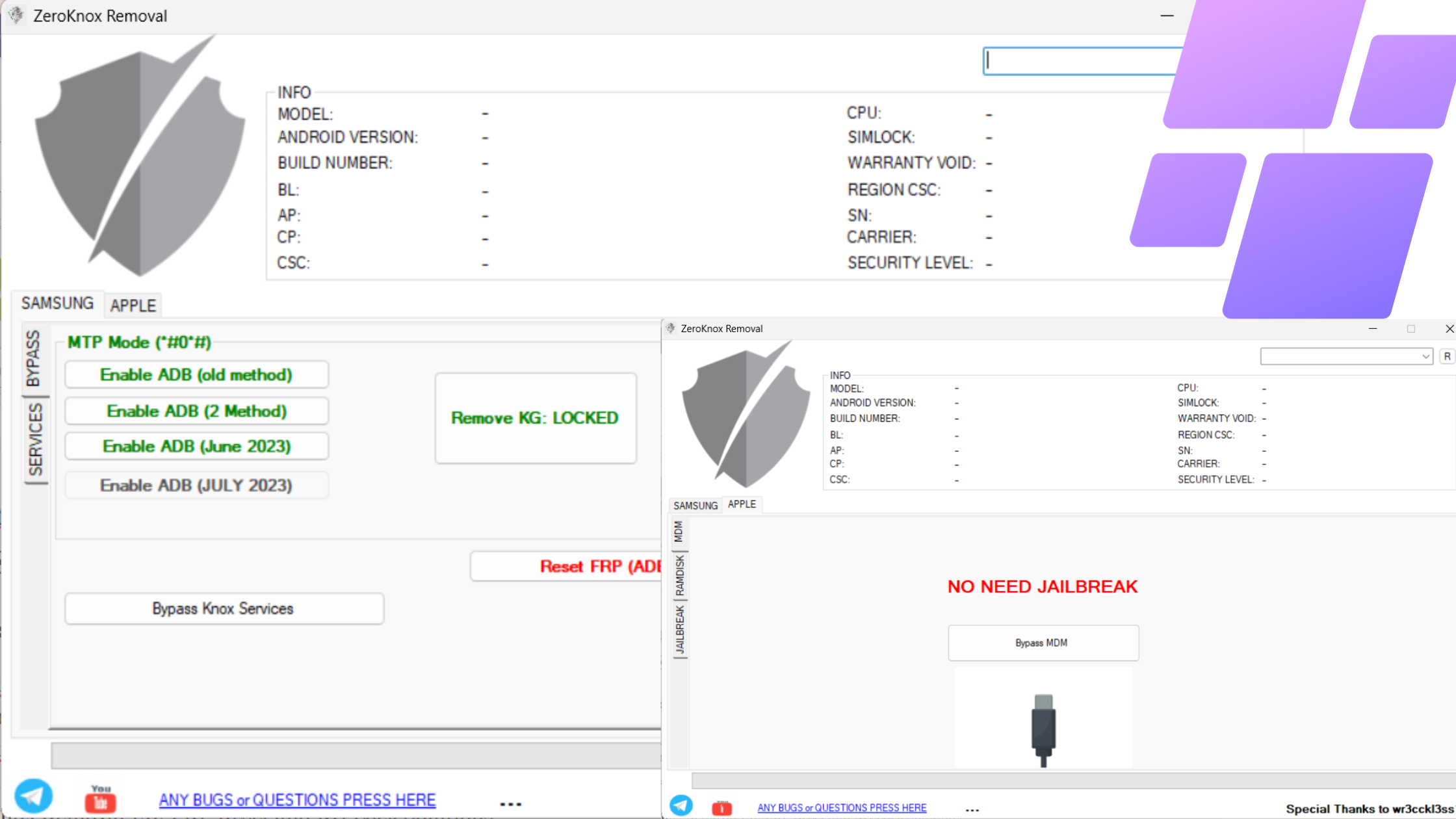Click the Bypass MDM button
Image resolution: width=1456 pixels, height=819 pixels.
coord(1043,643)
